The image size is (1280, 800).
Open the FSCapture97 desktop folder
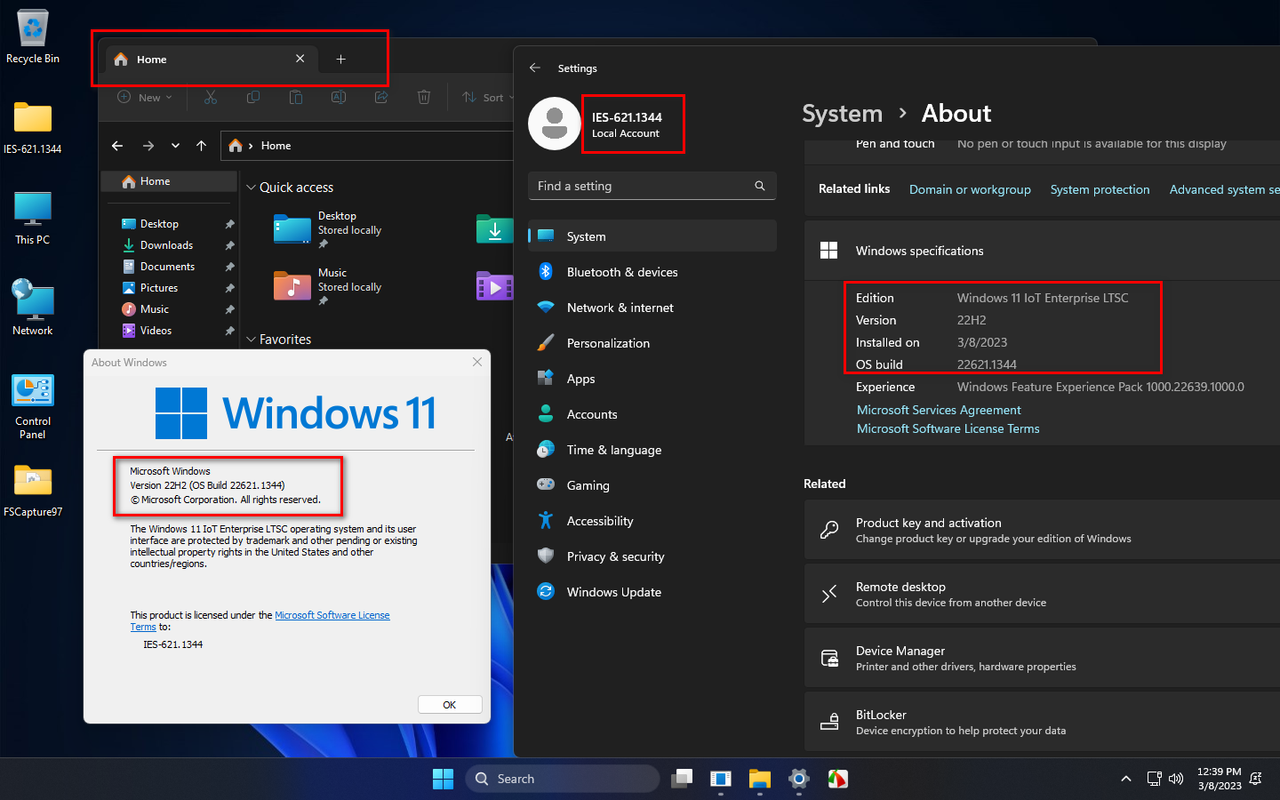click(x=33, y=490)
